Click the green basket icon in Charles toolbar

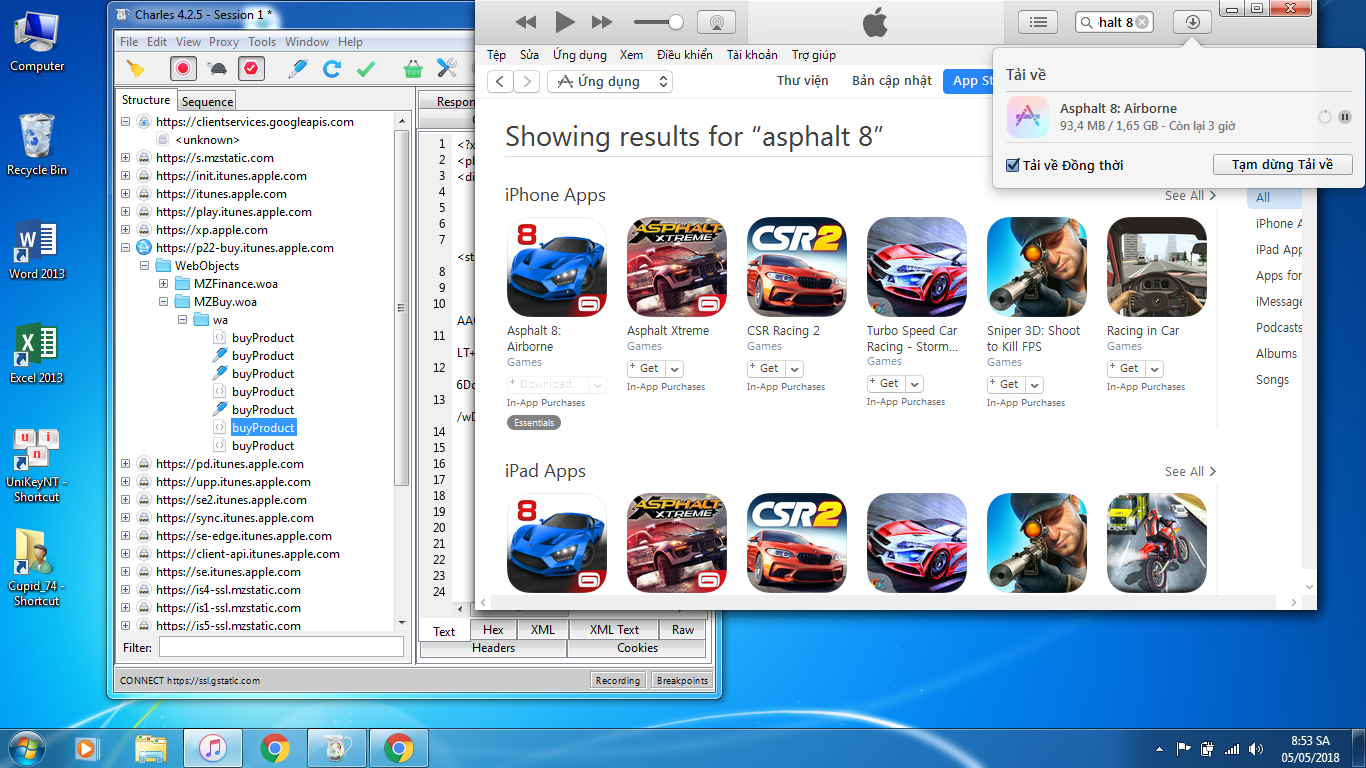point(412,69)
